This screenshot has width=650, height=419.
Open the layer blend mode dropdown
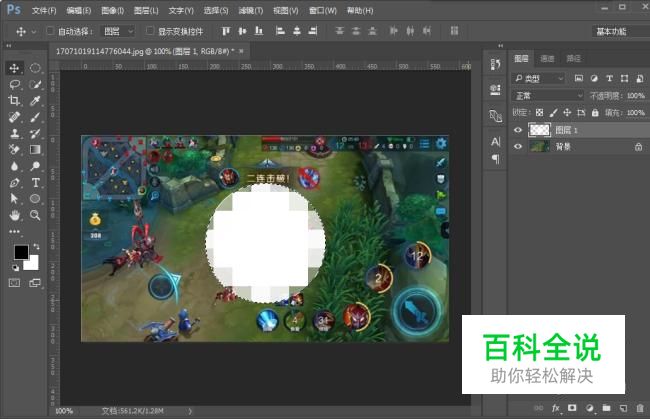548,96
